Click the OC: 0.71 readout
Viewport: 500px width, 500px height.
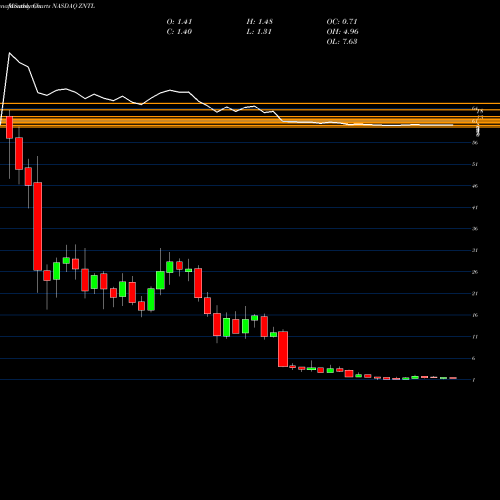pos(342,22)
